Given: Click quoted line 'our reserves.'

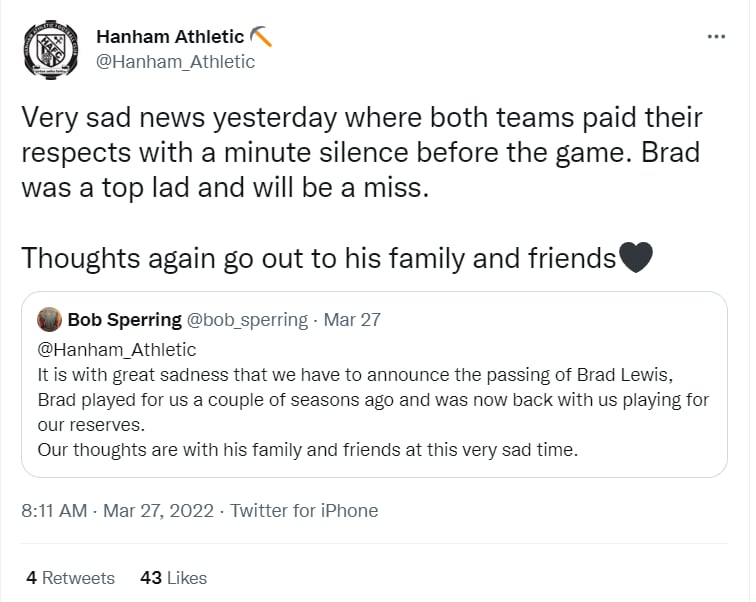Looking at the screenshot, I should [91, 425].
